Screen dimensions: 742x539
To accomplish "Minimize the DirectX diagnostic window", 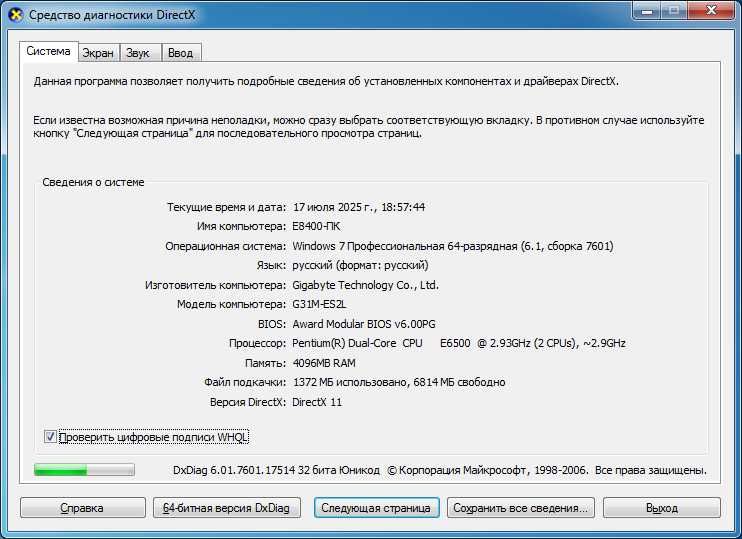I will tap(647, 10).
